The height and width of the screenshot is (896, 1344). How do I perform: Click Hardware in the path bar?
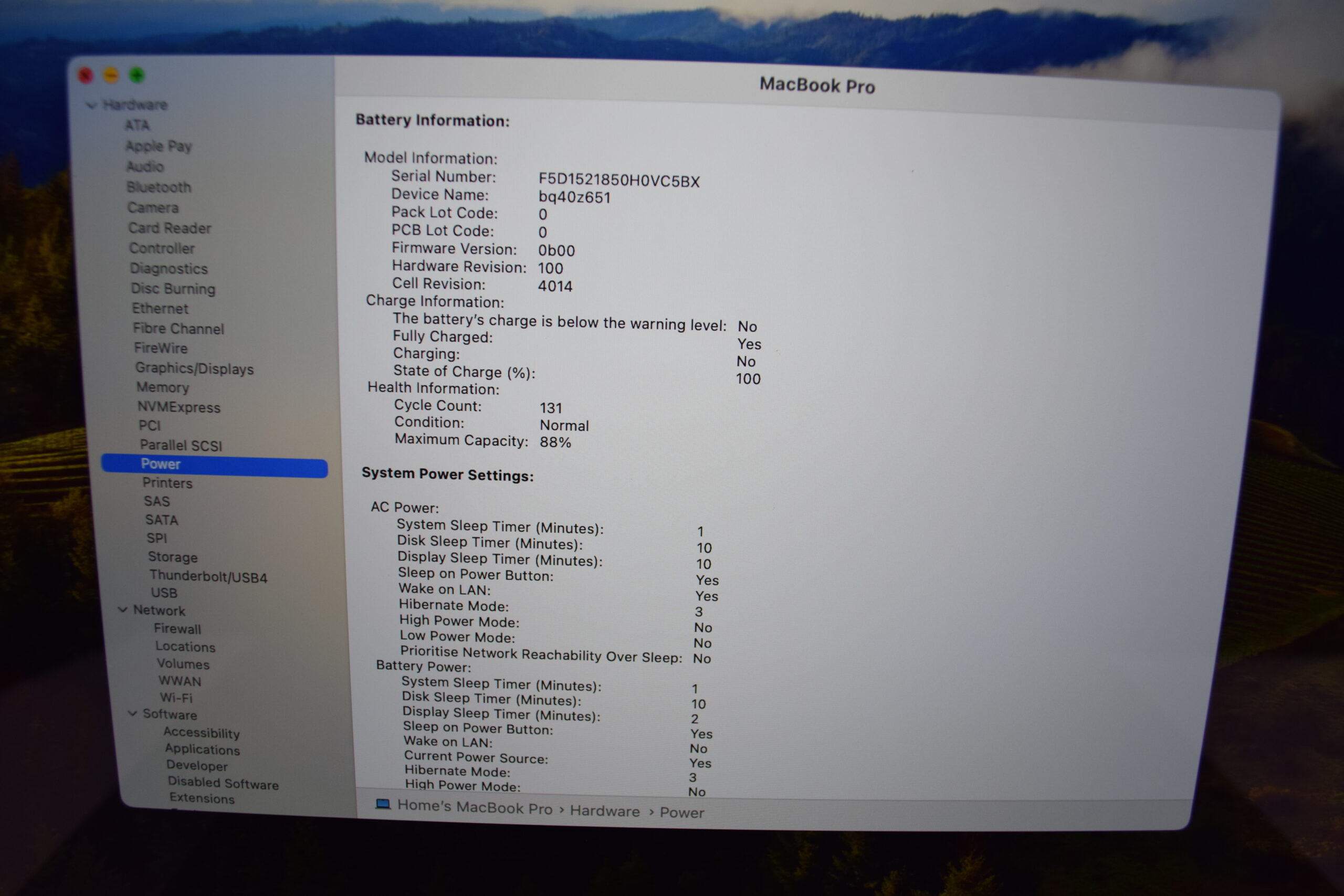[x=605, y=811]
